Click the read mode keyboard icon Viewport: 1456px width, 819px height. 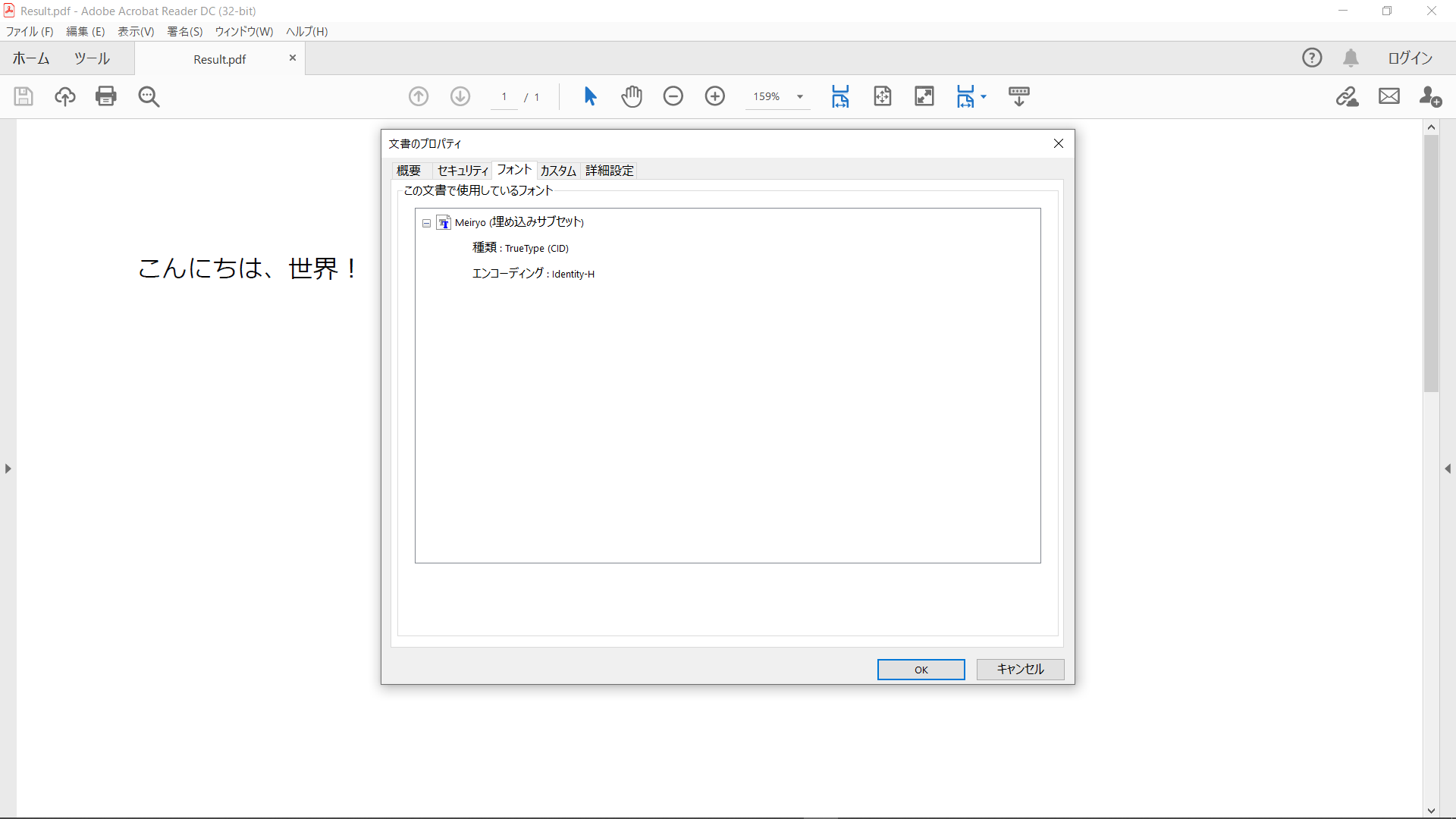tap(1019, 96)
